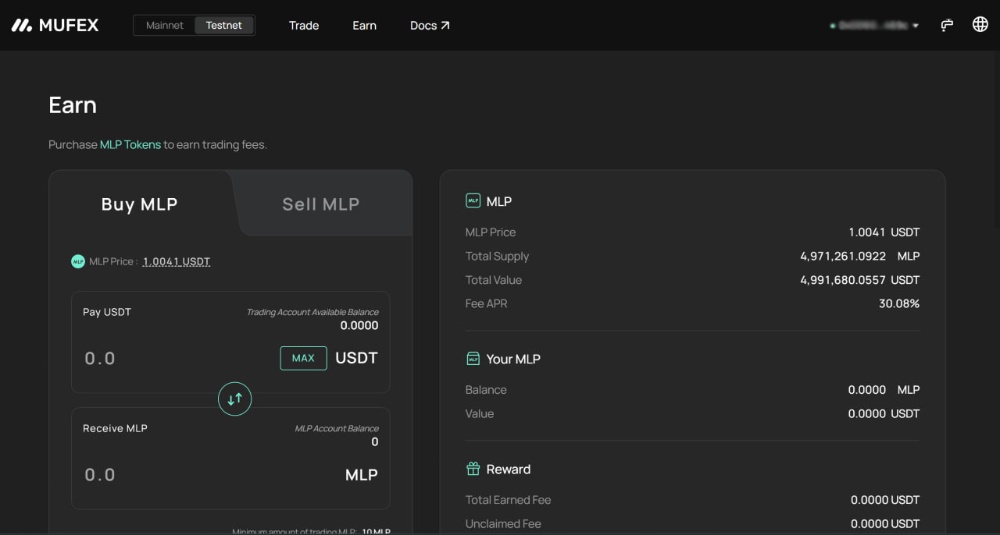Viewport: 1000px width, 535px height.
Task: Expand the wallet address dropdown
Action: click(x=875, y=26)
